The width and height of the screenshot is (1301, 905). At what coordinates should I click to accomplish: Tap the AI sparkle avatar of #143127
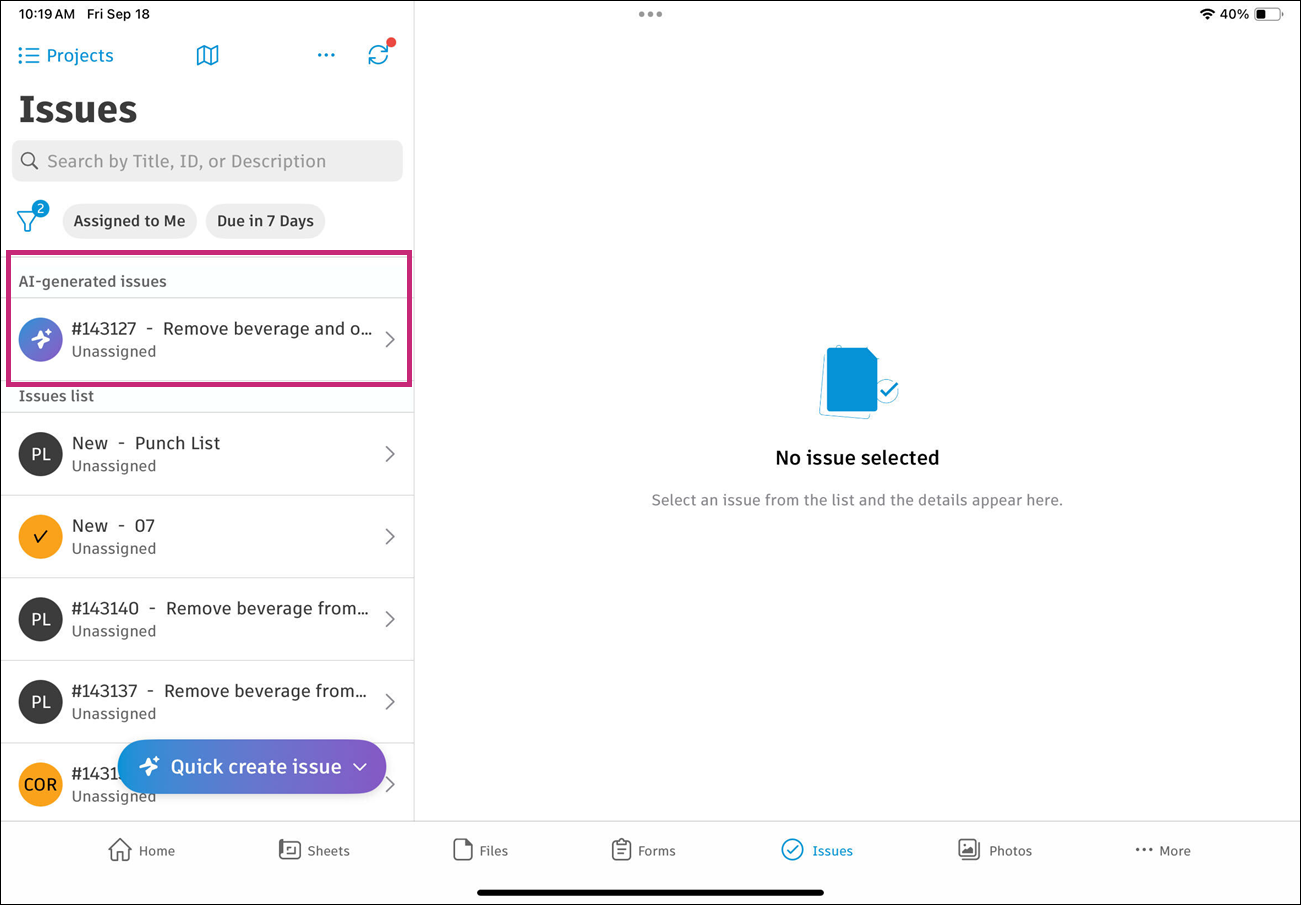click(41, 339)
